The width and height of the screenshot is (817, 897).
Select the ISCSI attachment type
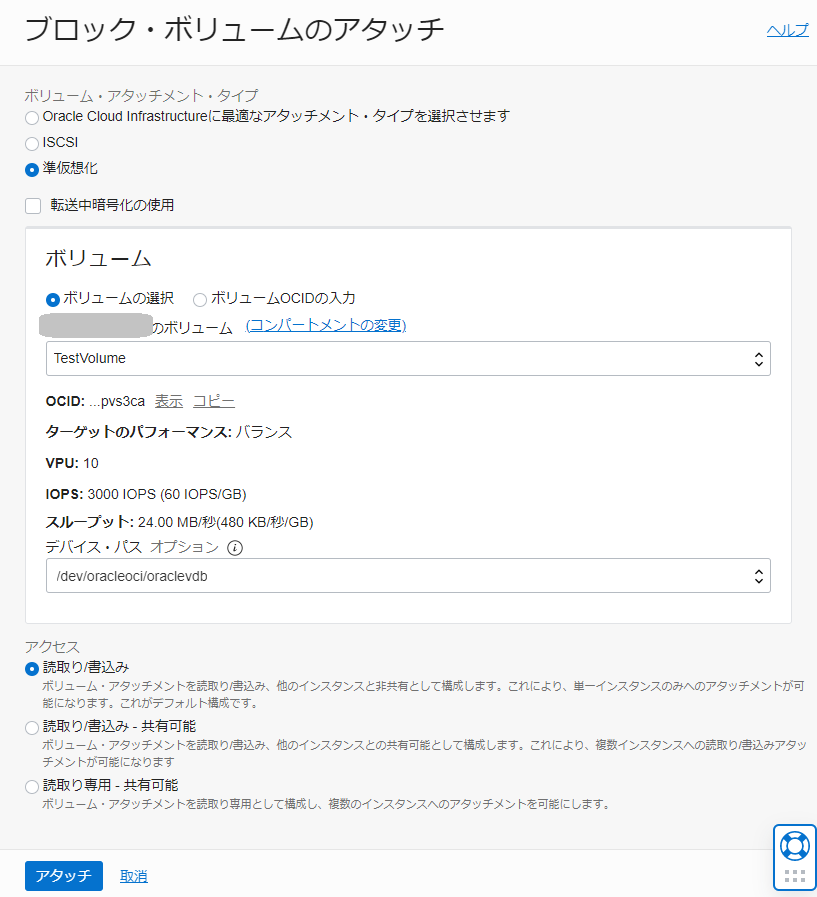[x=31, y=142]
